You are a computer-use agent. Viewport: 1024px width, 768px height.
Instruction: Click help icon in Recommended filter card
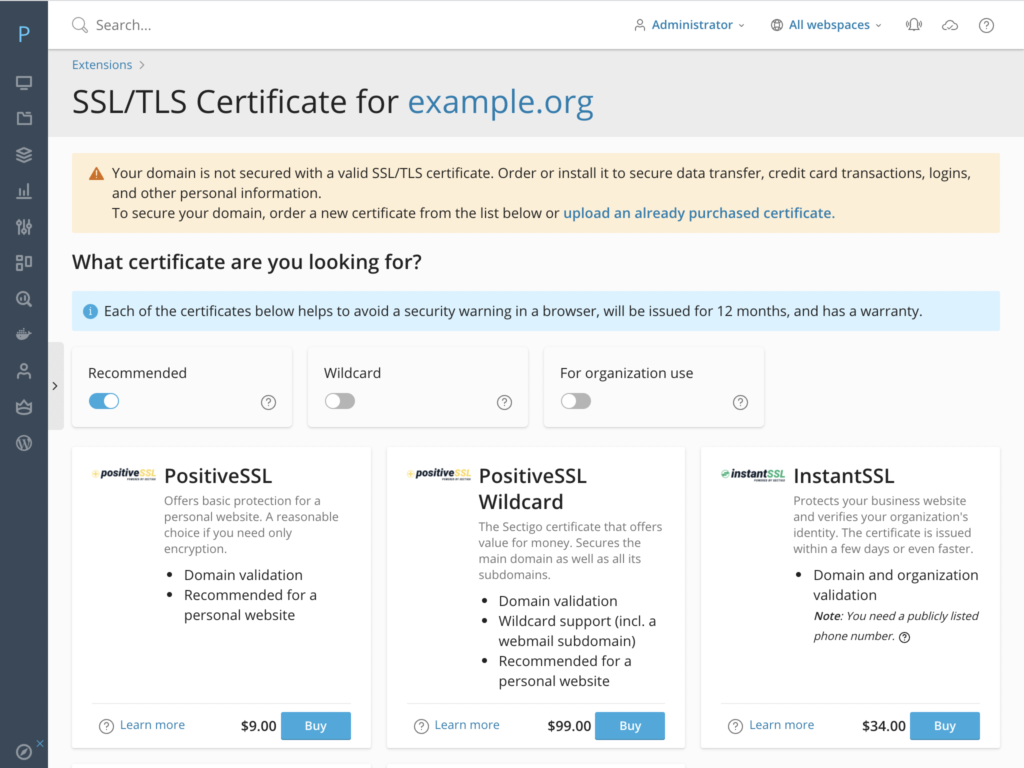click(268, 402)
